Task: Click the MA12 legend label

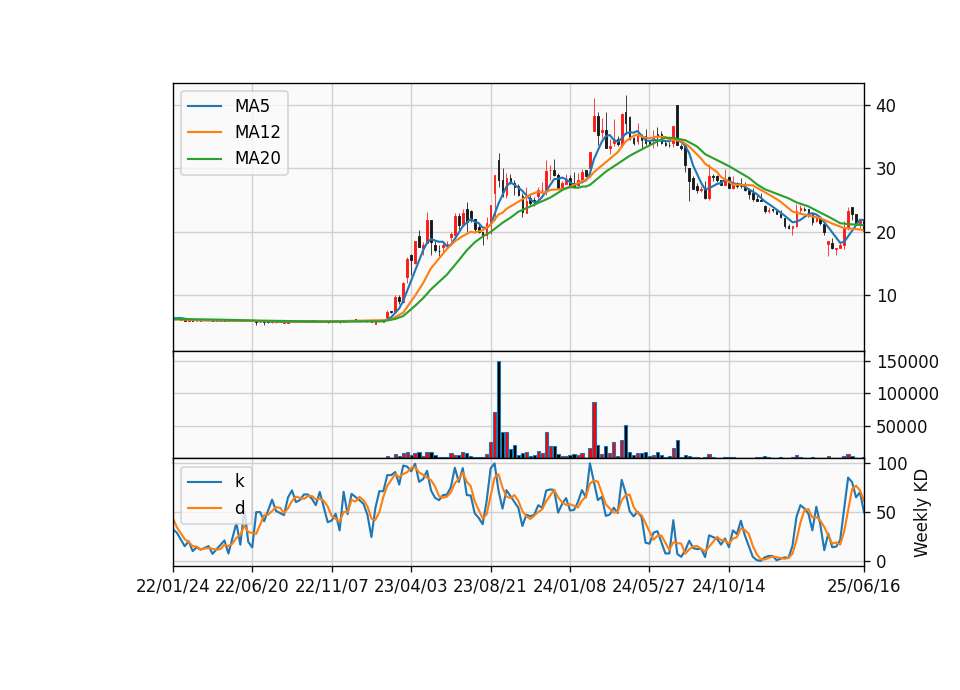Action: [x=257, y=132]
